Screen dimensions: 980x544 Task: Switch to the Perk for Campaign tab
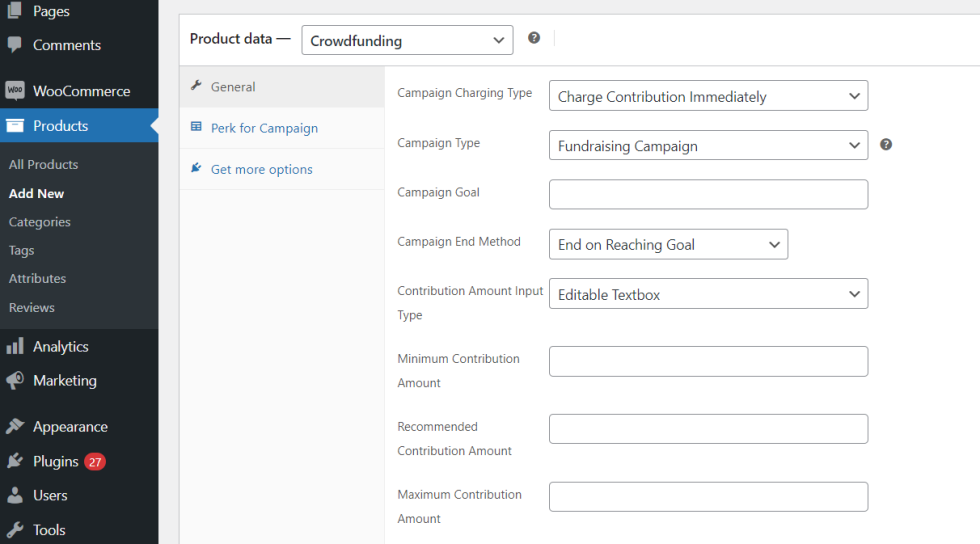264,128
